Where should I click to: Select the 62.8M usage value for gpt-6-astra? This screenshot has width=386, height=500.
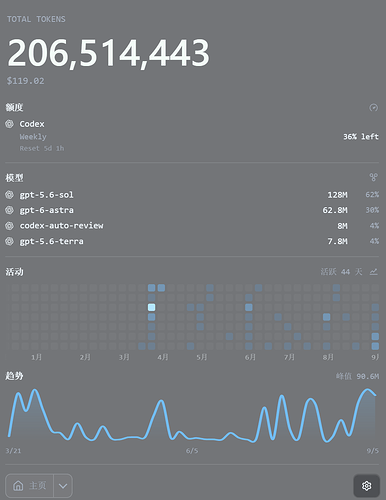click(x=335, y=210)
